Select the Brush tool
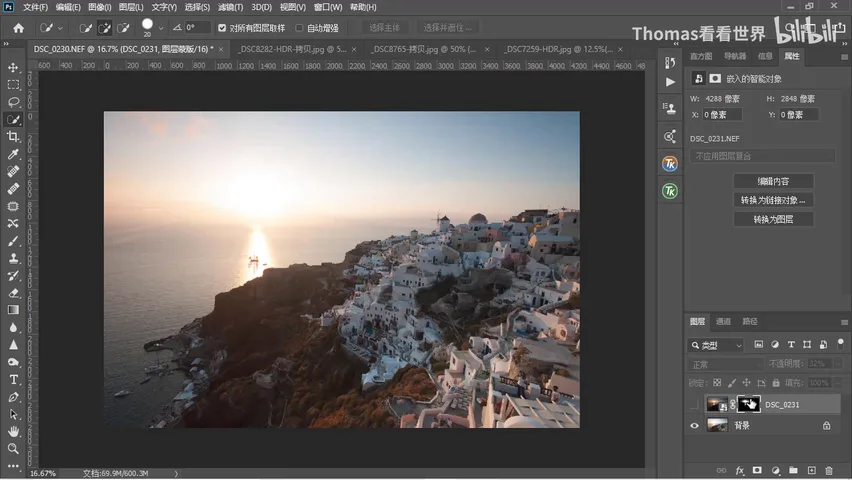Screen dimensions: 852x480 coord(13,241)
